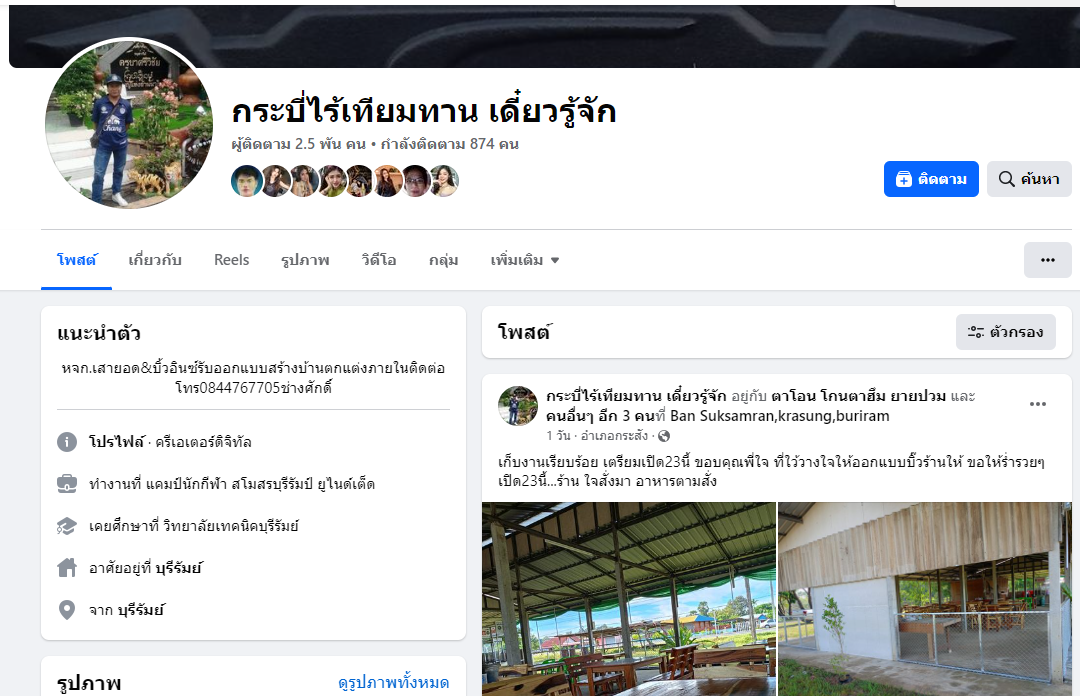
Task: Open the post's three-dots options menu
Action: coord(1038,405)
